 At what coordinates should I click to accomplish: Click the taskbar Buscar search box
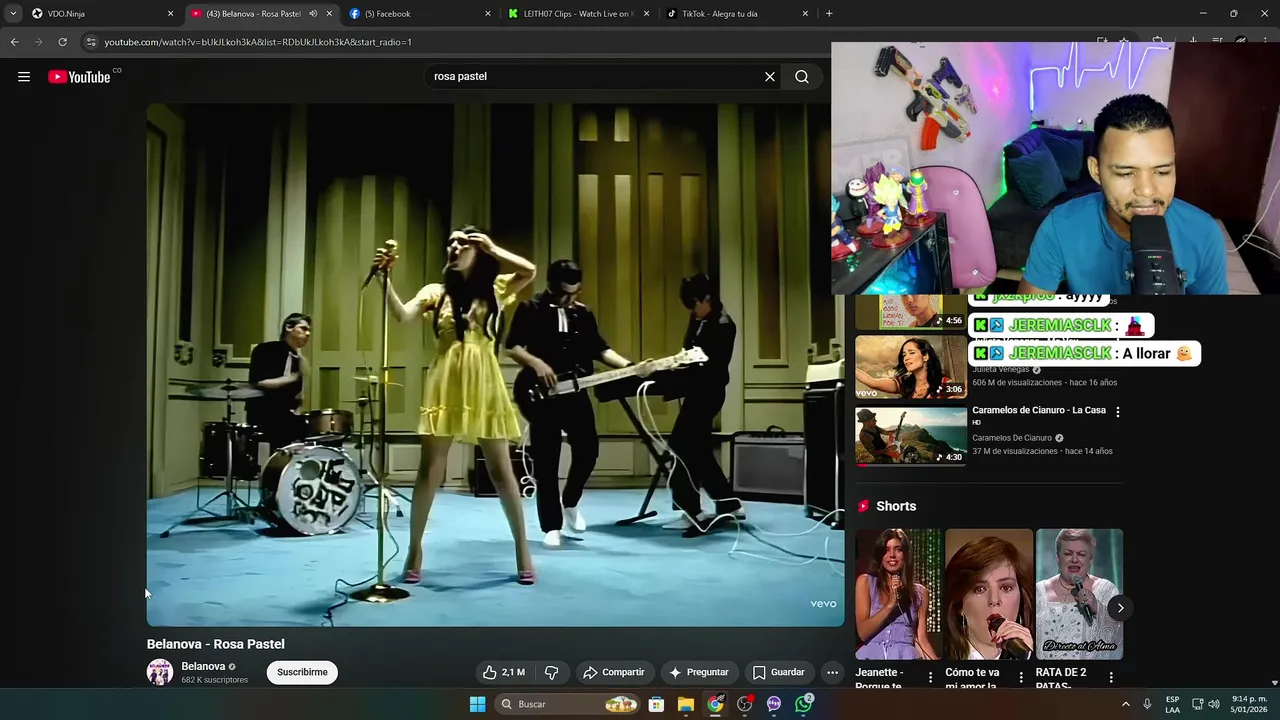coord(568,704)
